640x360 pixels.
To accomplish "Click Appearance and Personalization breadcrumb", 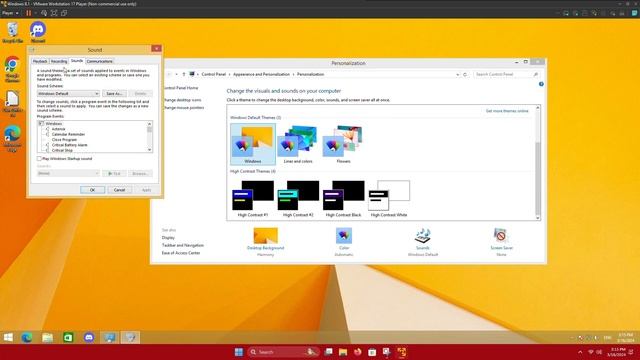I will [261, 74].
